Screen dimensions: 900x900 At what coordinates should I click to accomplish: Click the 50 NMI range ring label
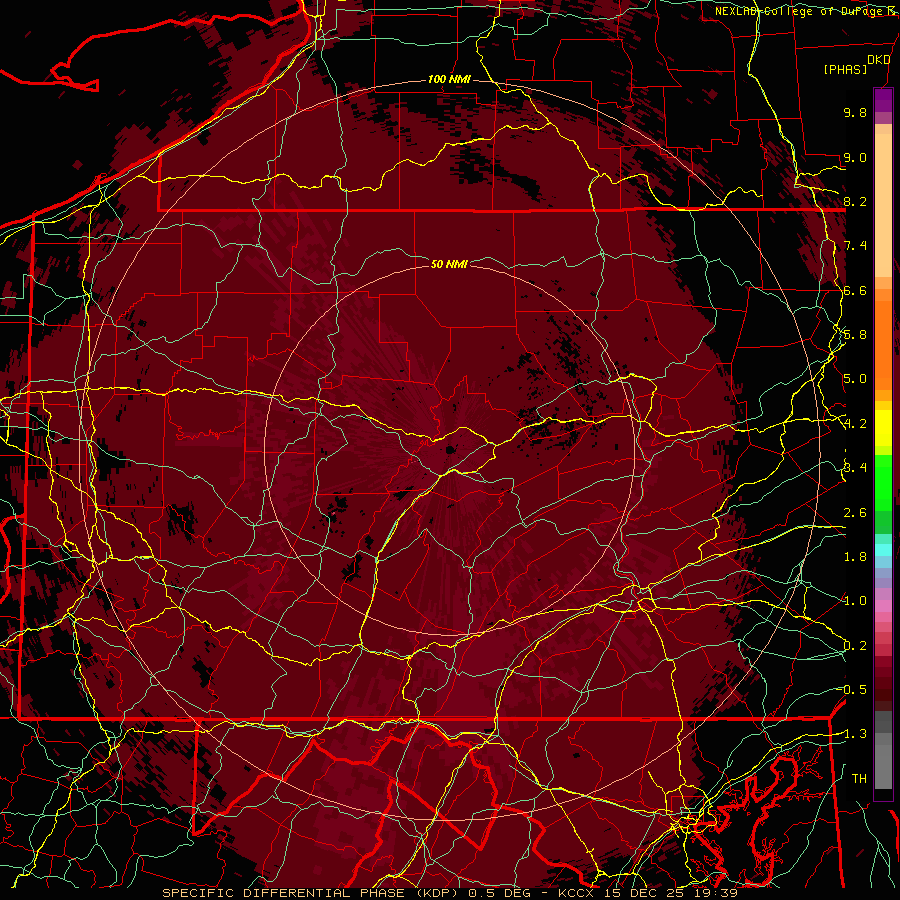tap(449, 264)
